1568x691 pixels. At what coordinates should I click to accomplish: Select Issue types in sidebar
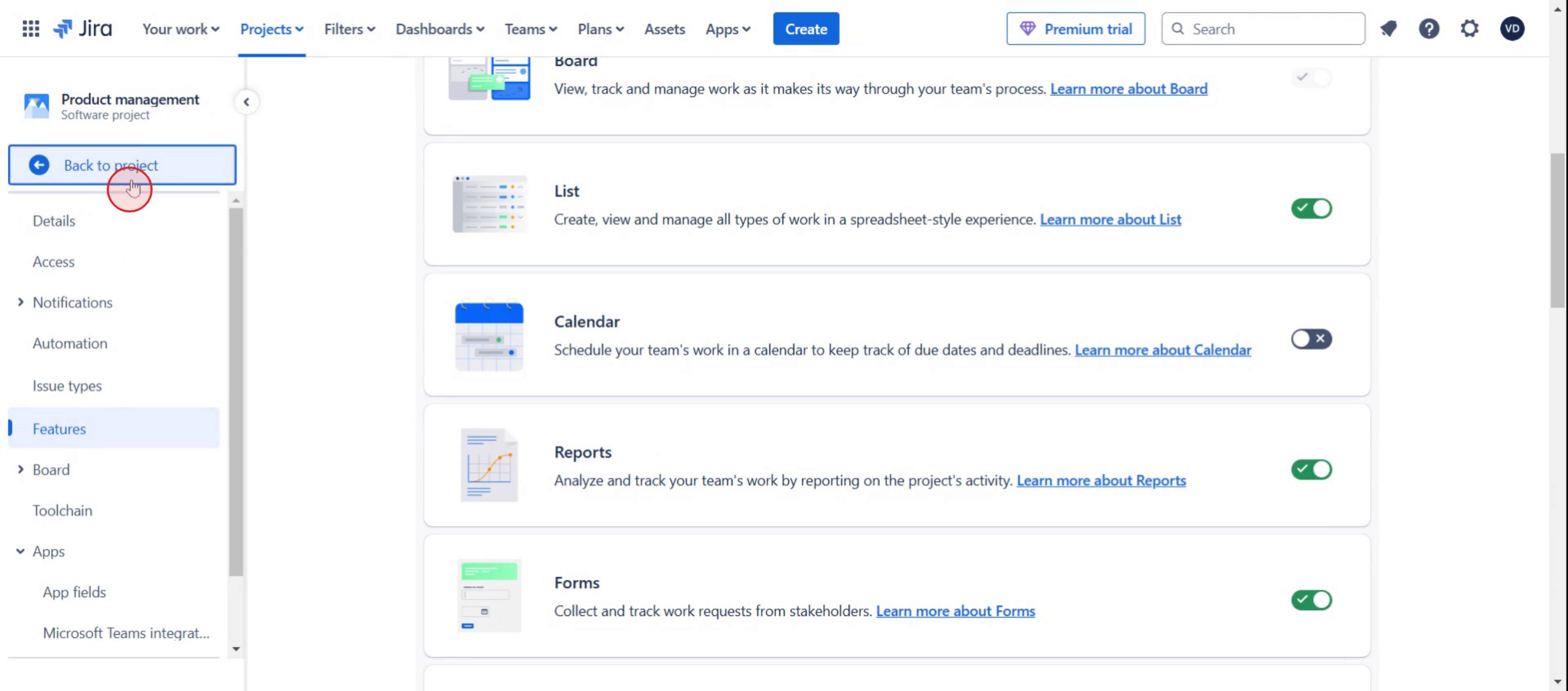[67, 386]
